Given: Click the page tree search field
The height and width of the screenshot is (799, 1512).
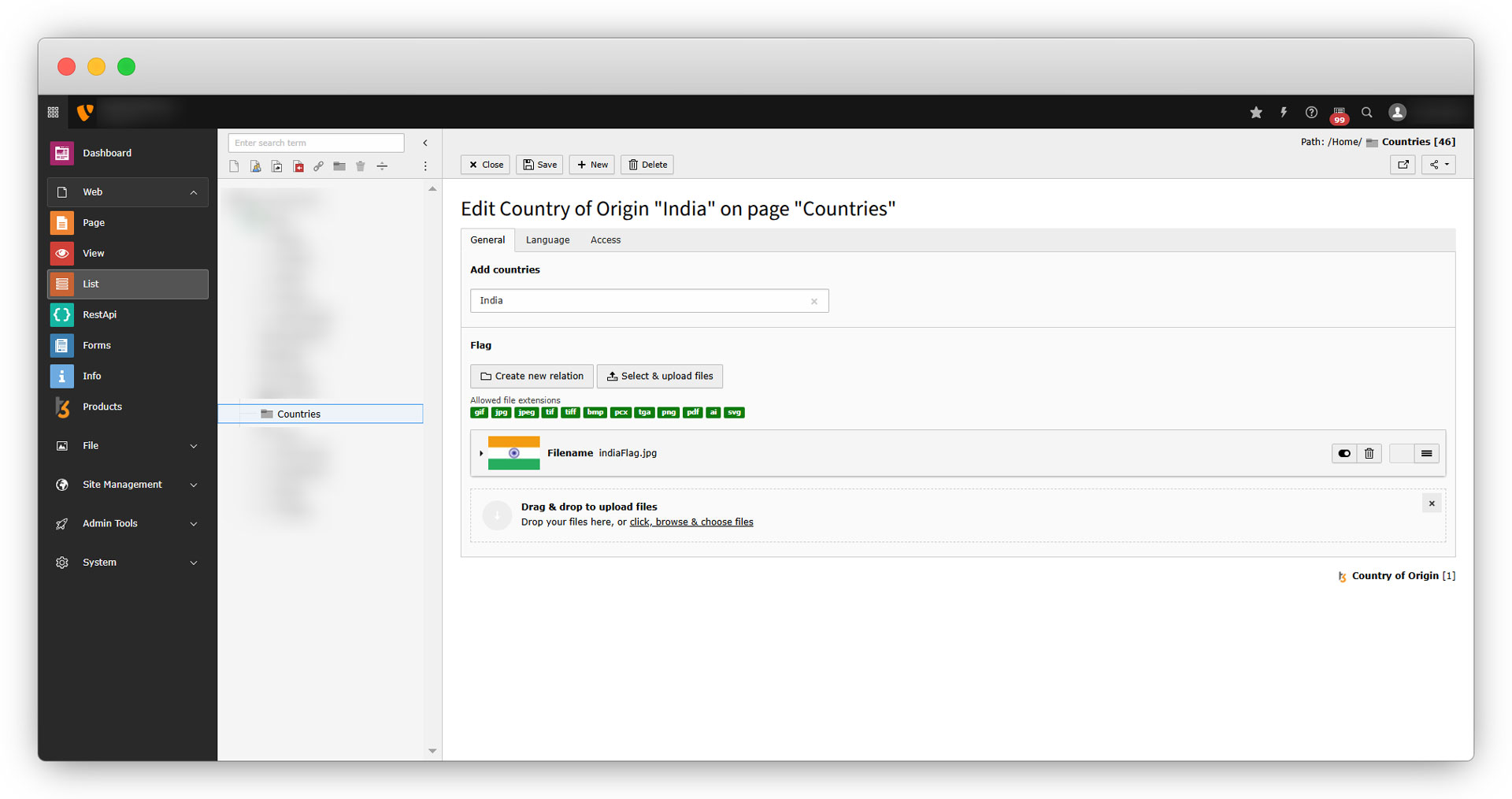Looking at the screenshot, I should point(316,143).
